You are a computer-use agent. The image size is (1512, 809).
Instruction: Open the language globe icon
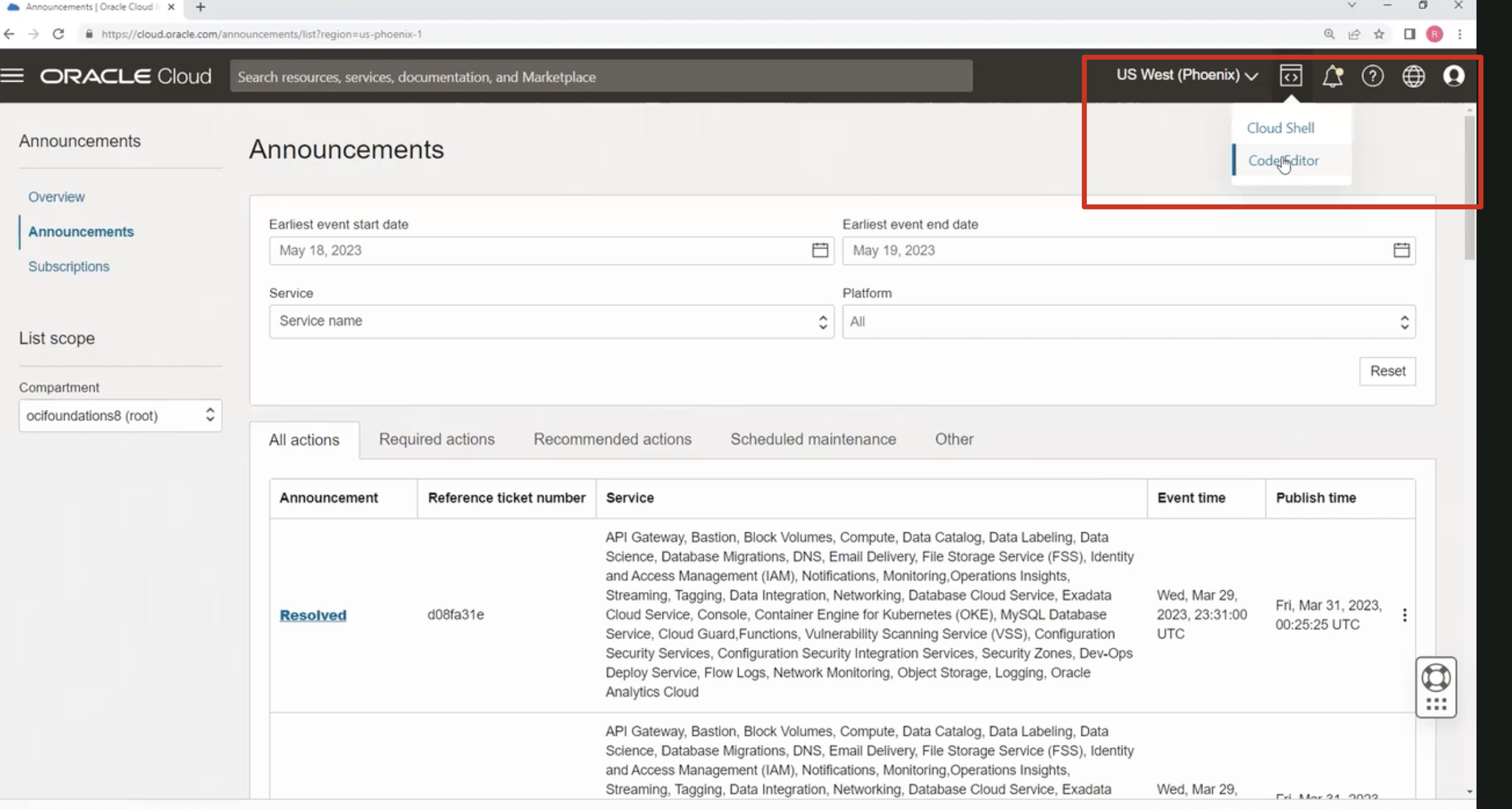(1413, 76)
